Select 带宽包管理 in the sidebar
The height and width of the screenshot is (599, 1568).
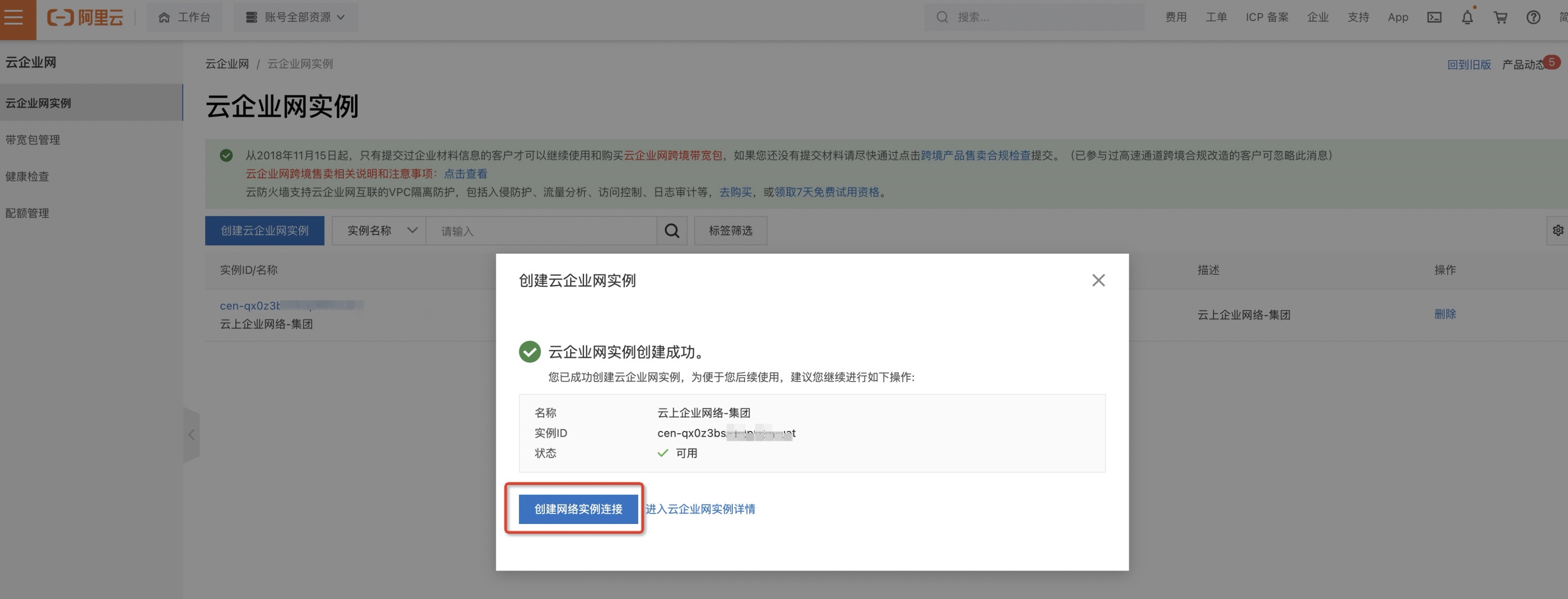[33, 140]
